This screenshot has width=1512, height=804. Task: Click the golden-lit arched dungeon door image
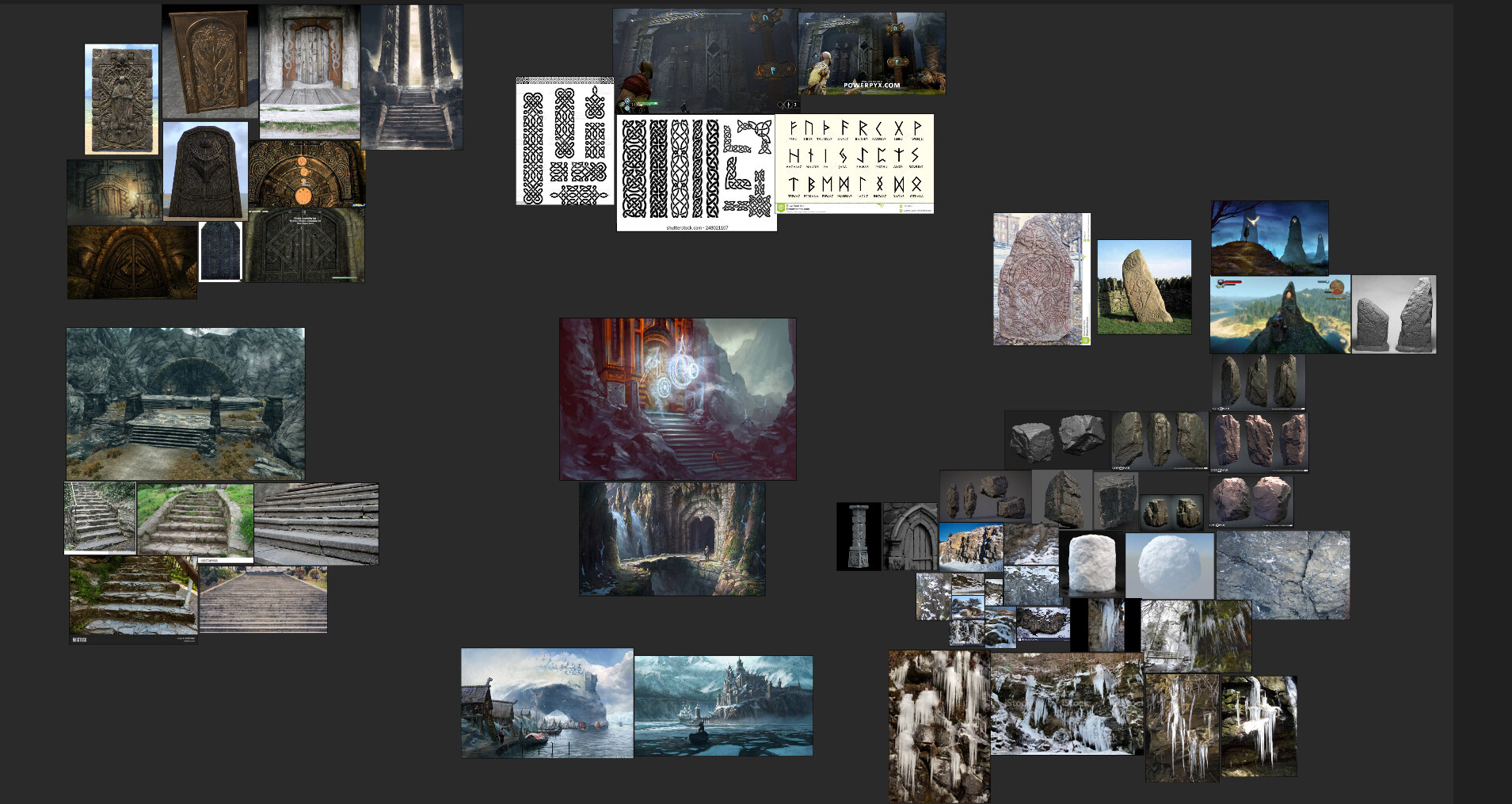point(131,262)
